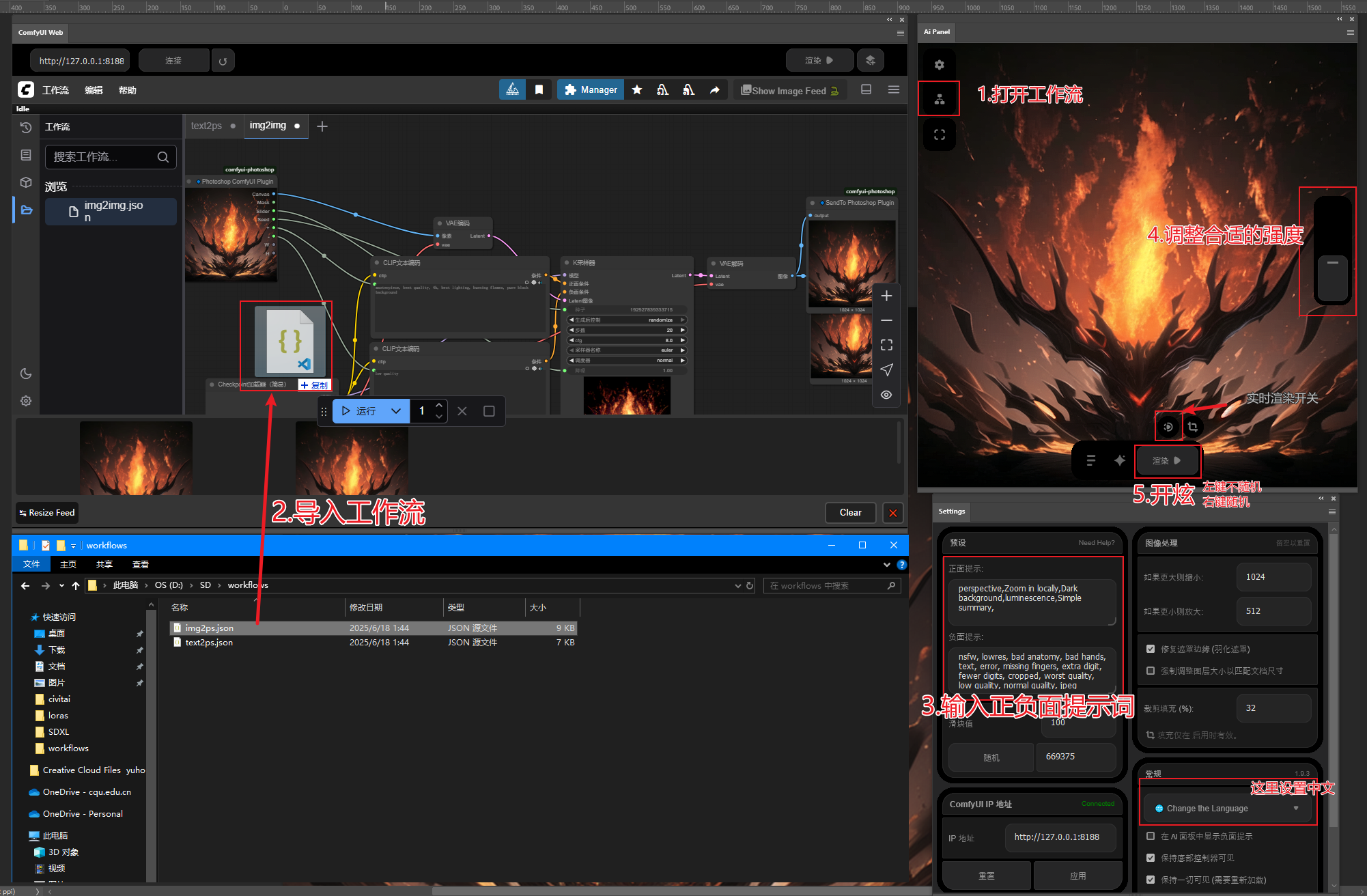Cancel current run with X in run bar
The image size is (1367, 896).
[x=462, y=411]
